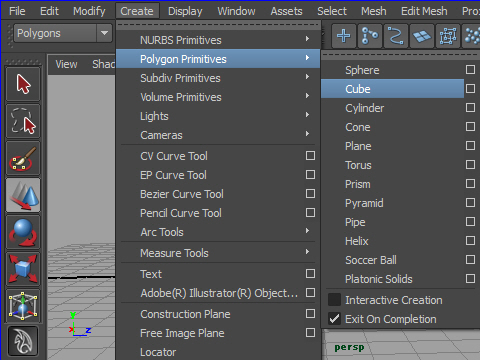Image resolution: width=480 pixels, height=360 pixels.
Task: Activate the Paint Selection tool
Action: click(23, 158)
